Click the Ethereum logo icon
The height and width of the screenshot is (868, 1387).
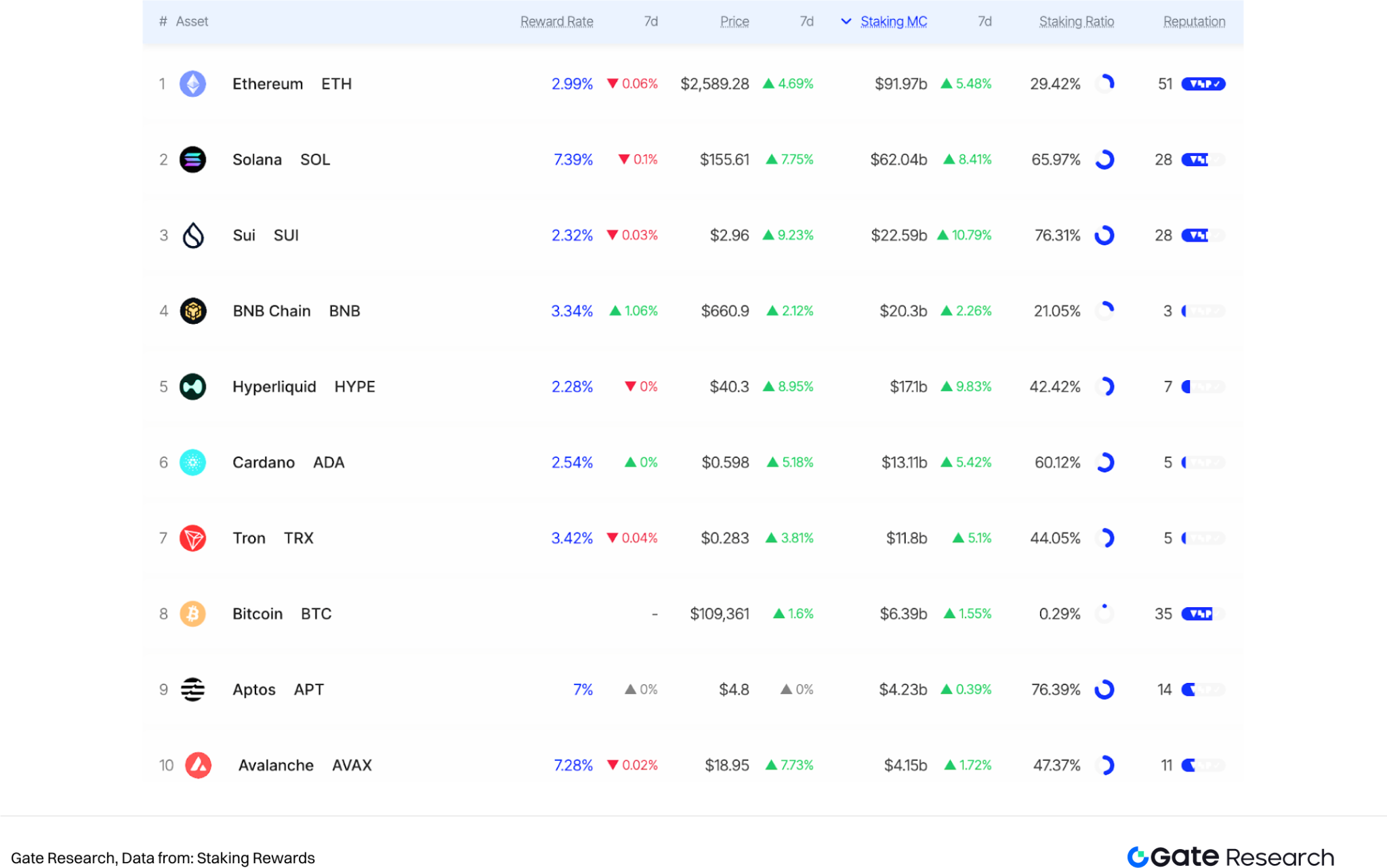click(192, 84)
